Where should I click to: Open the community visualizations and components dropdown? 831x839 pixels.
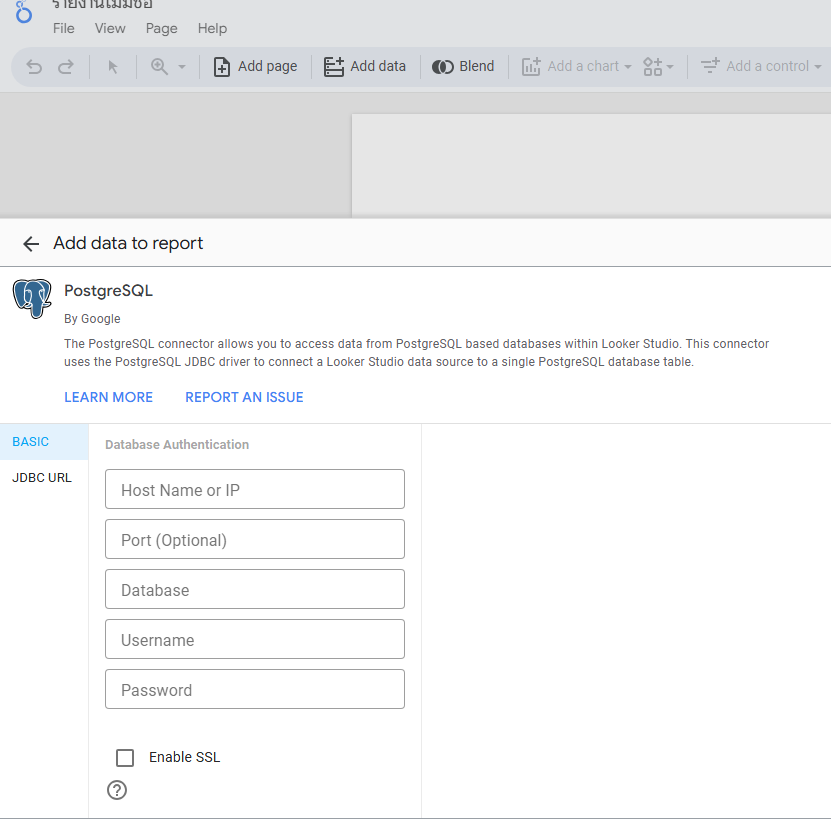tap(658, 67)
